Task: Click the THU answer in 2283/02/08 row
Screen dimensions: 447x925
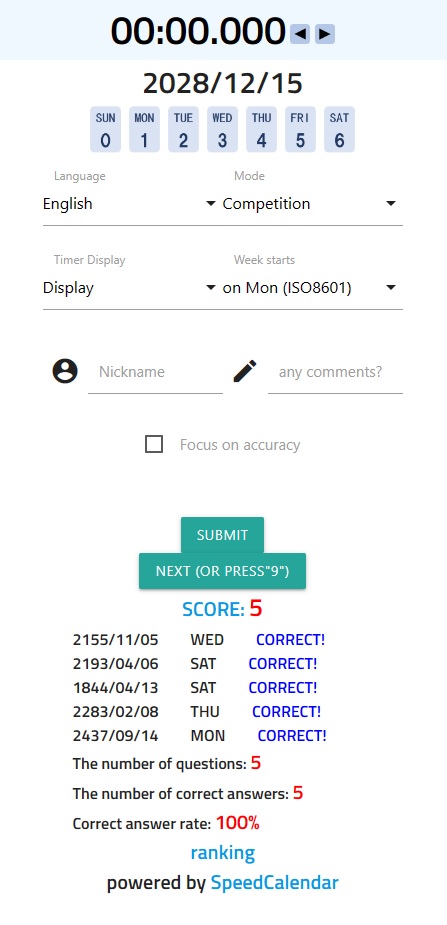Action: point(205,712)
